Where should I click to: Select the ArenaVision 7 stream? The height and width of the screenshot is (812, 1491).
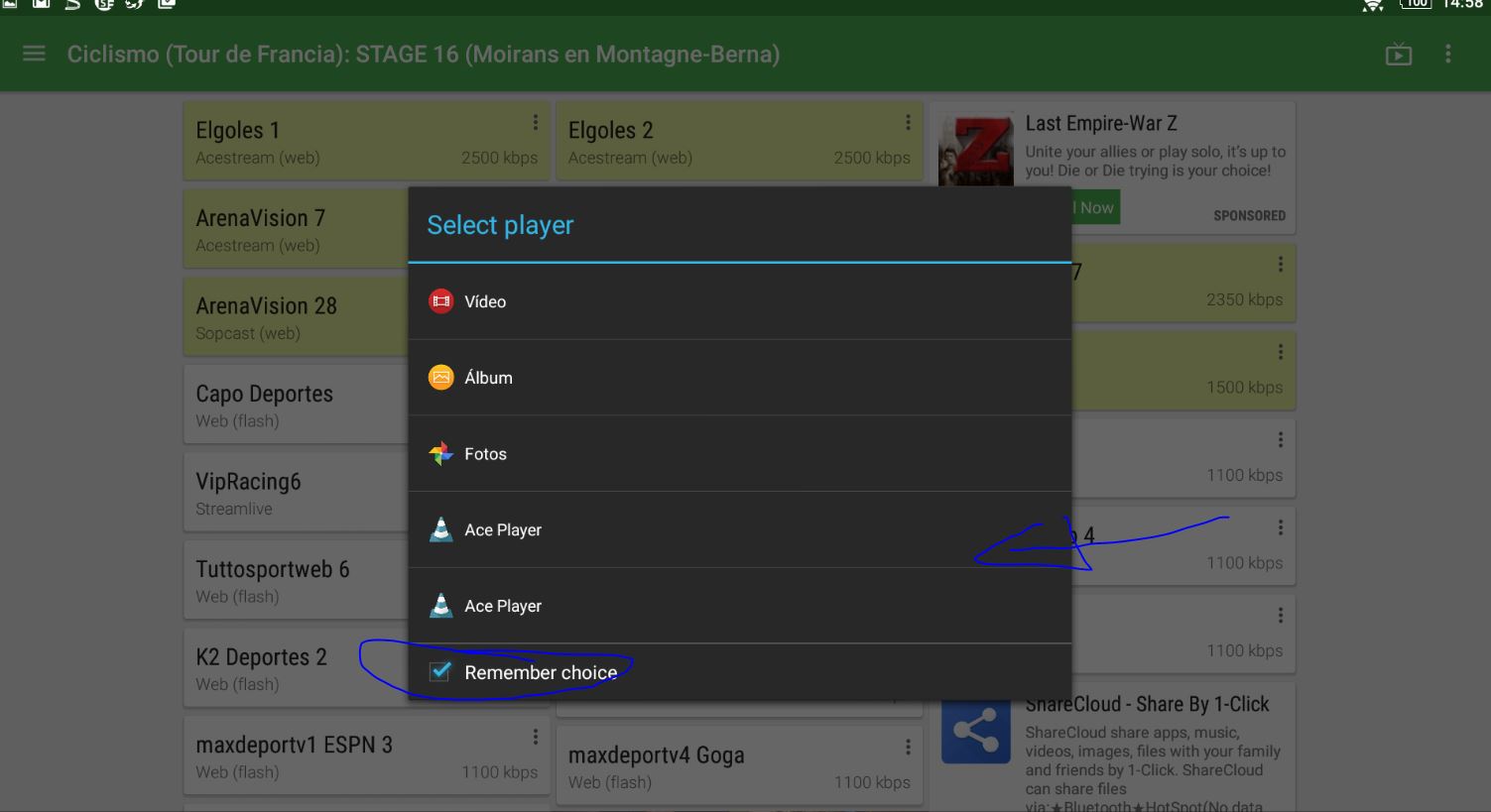click(296, 229)
